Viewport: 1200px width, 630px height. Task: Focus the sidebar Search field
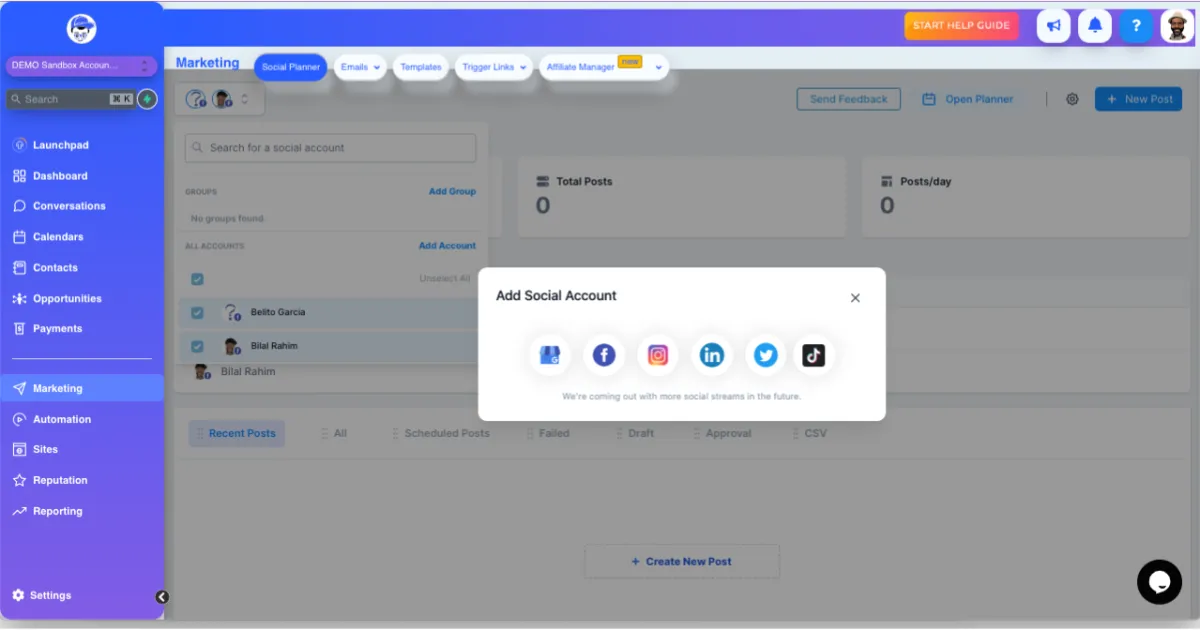click(70, 99)
